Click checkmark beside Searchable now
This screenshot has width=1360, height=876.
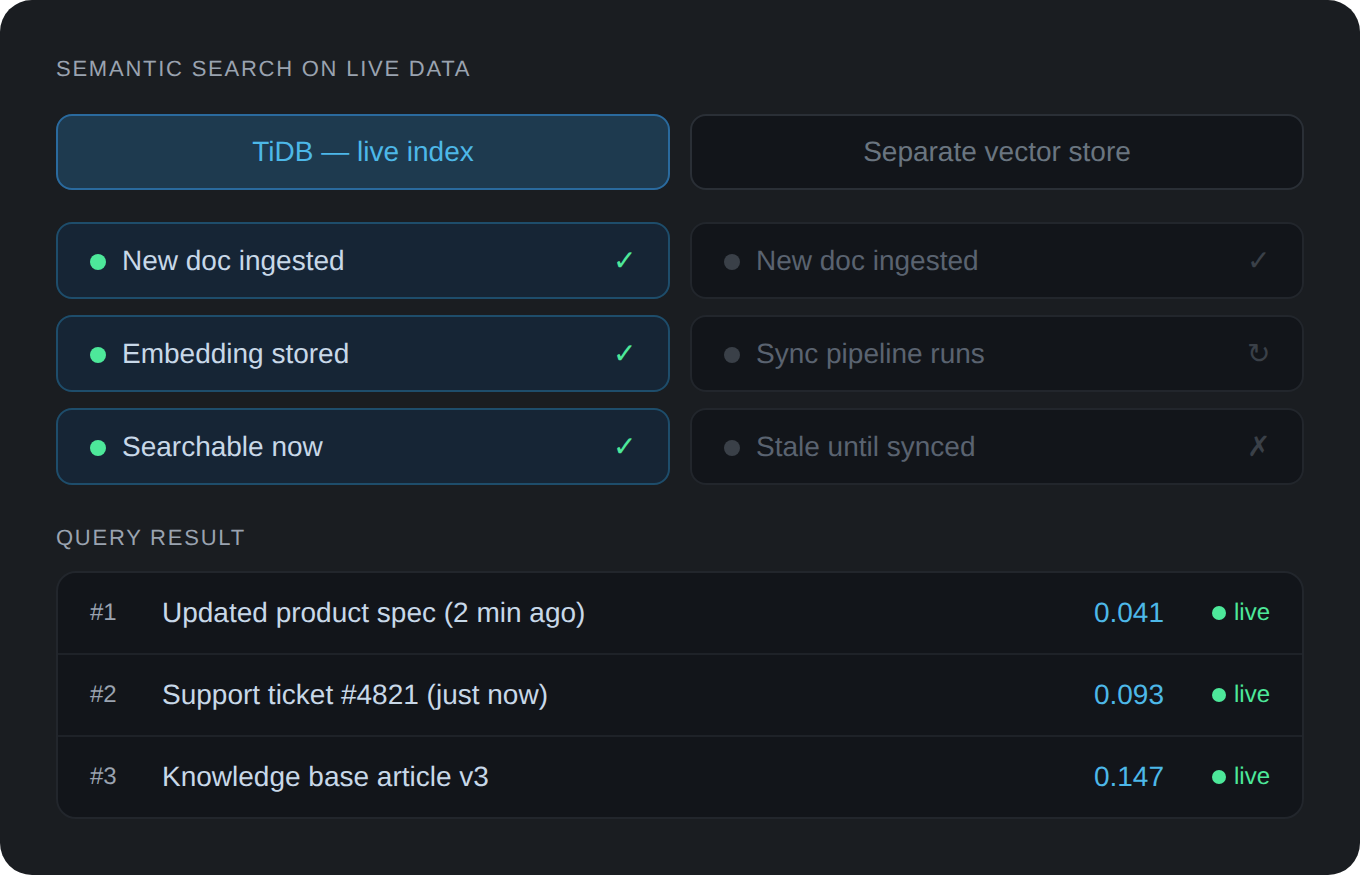[624, 447]
